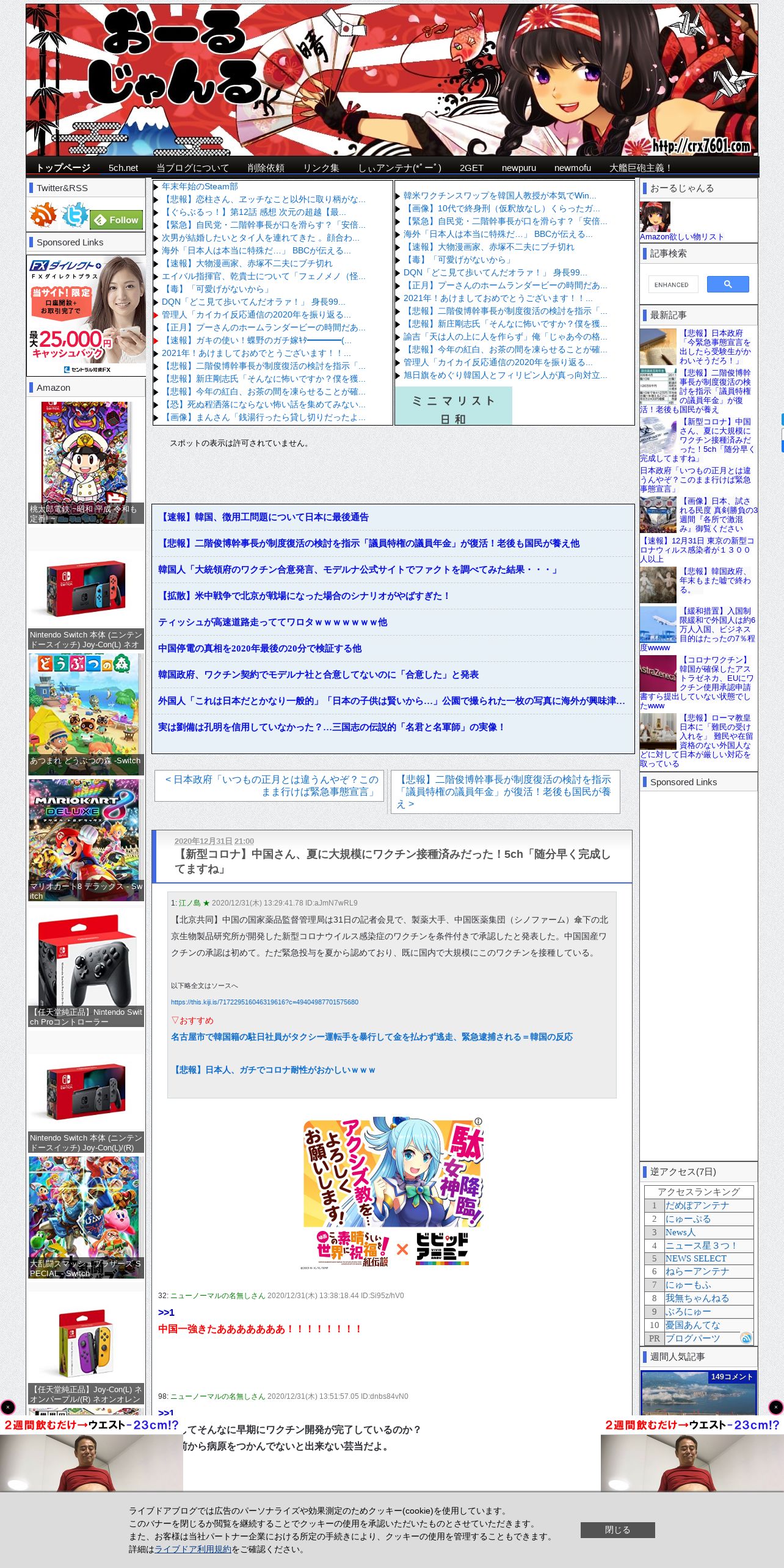
Task: Open トップページ in navigation bar
Action: coord(63,167)
